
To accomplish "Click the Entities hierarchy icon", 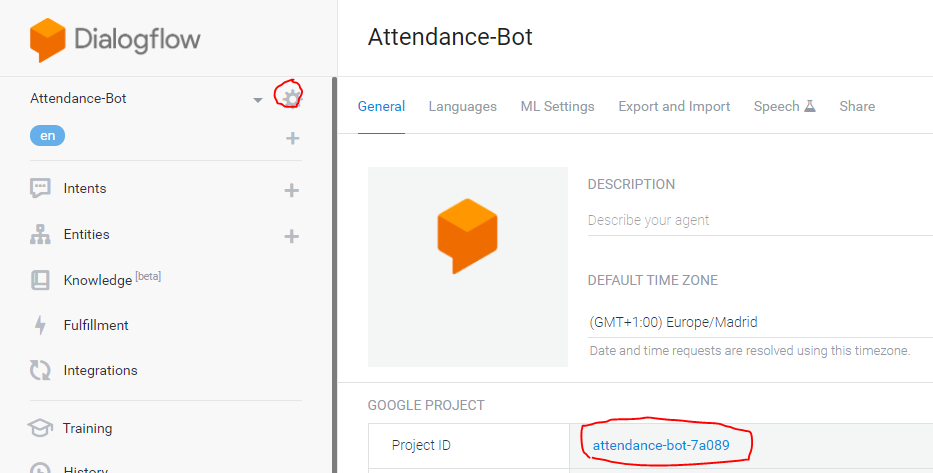I will pos(40,234).
